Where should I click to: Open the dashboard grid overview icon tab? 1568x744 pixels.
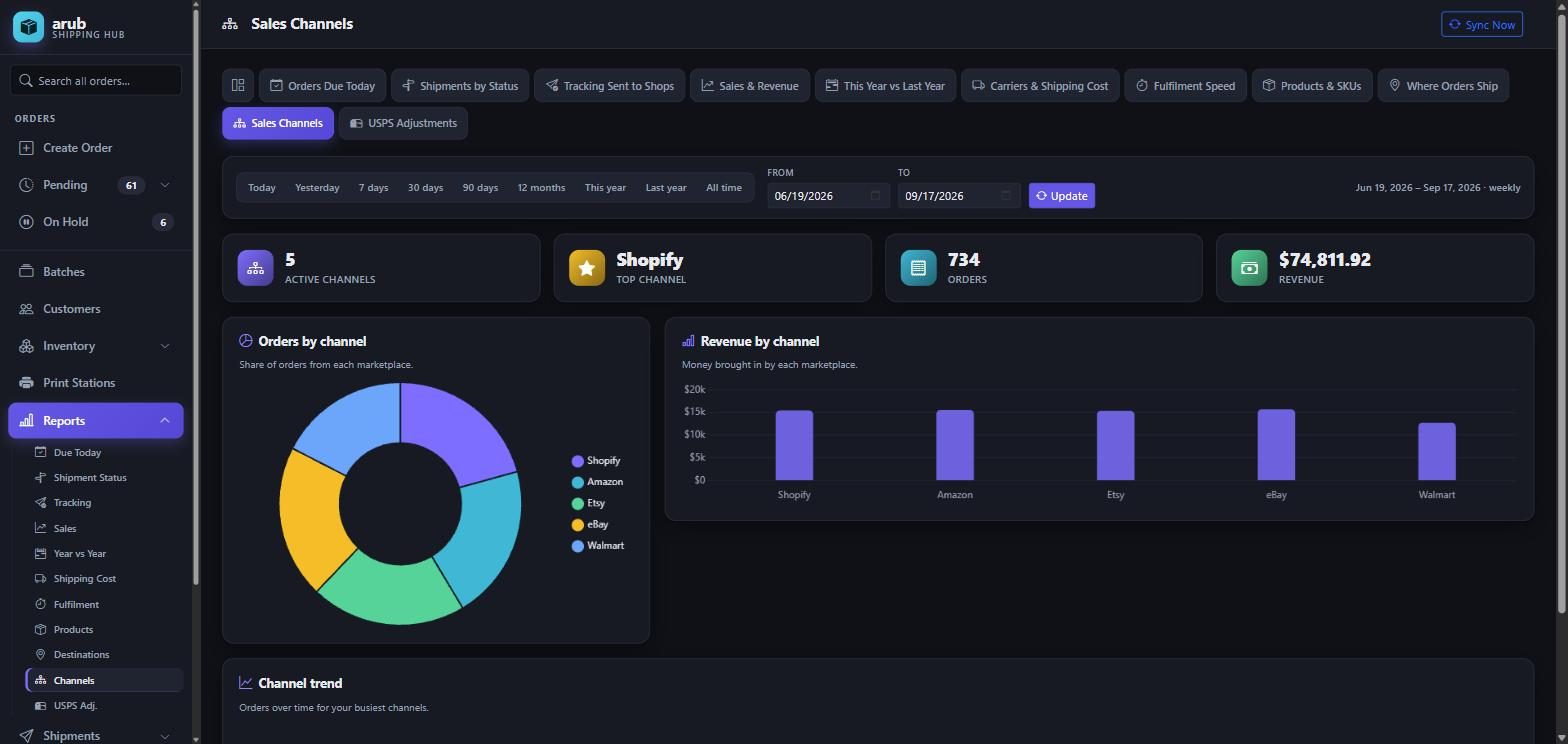238,85
